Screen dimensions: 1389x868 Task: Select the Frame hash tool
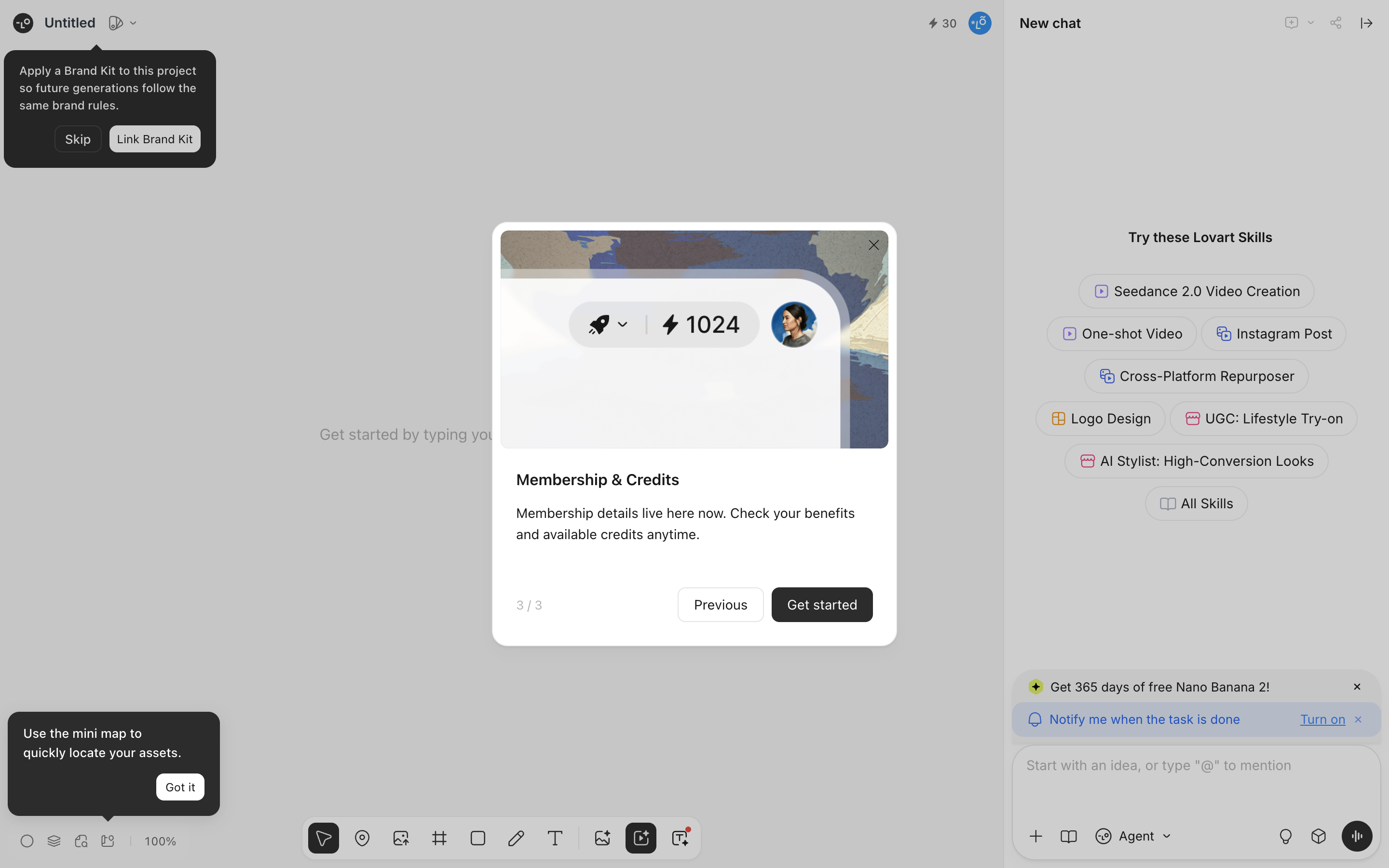coord(439,838)
